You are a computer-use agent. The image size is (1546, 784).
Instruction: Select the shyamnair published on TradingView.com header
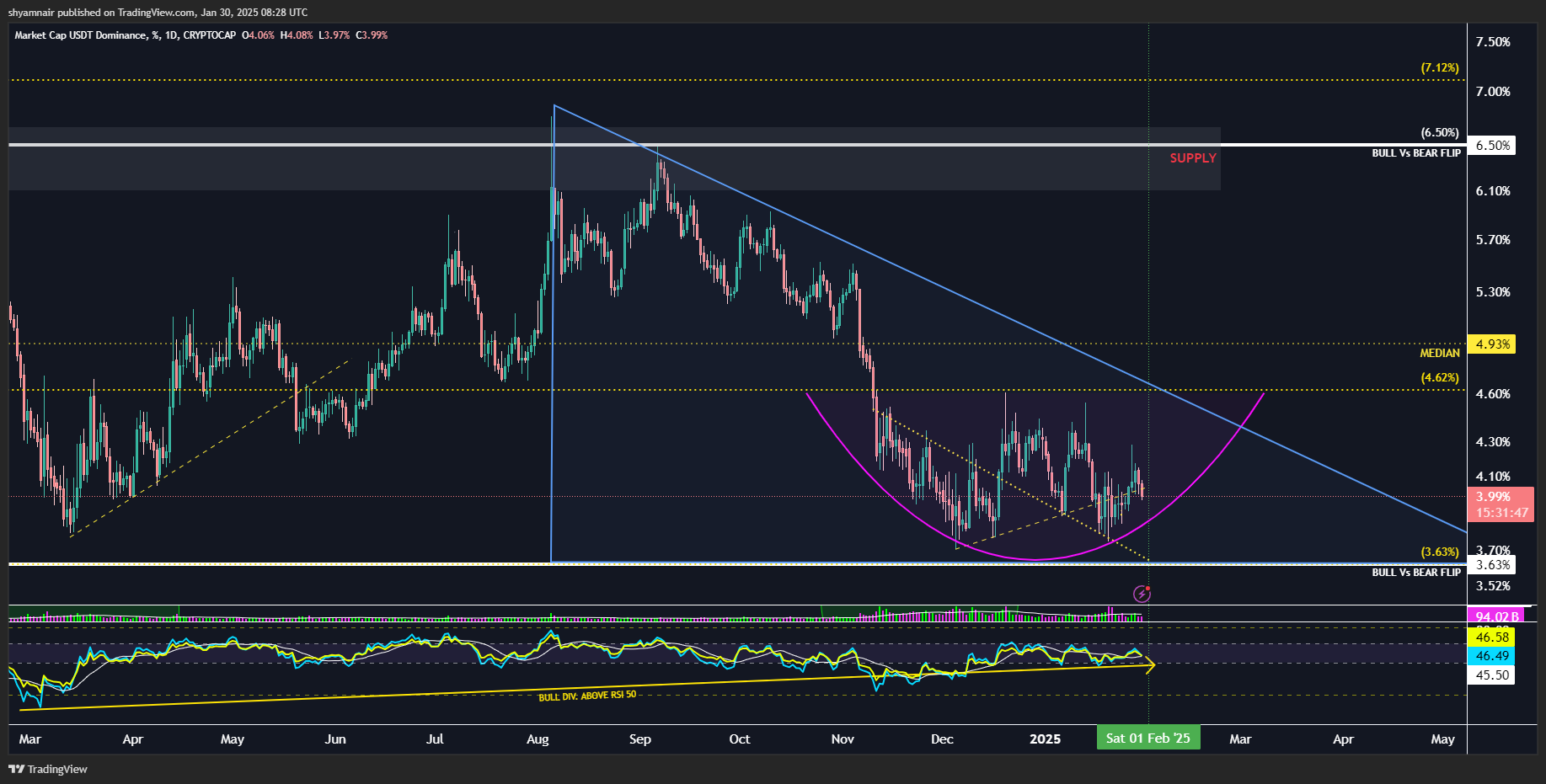click(x=158, y=13)
